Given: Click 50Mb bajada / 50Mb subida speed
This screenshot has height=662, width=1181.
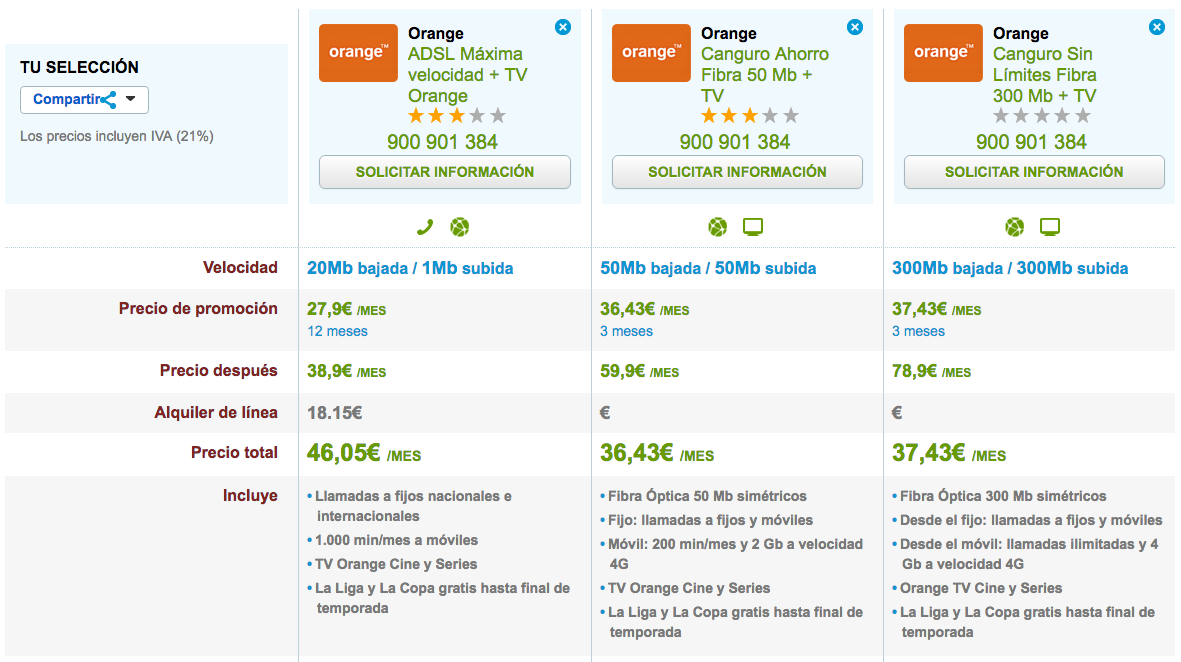Looking at the screenshot, I should click(x=708, y=268).
